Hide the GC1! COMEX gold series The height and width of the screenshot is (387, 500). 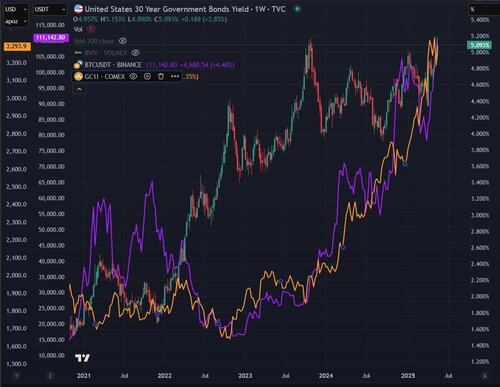[x=133, y=76]
